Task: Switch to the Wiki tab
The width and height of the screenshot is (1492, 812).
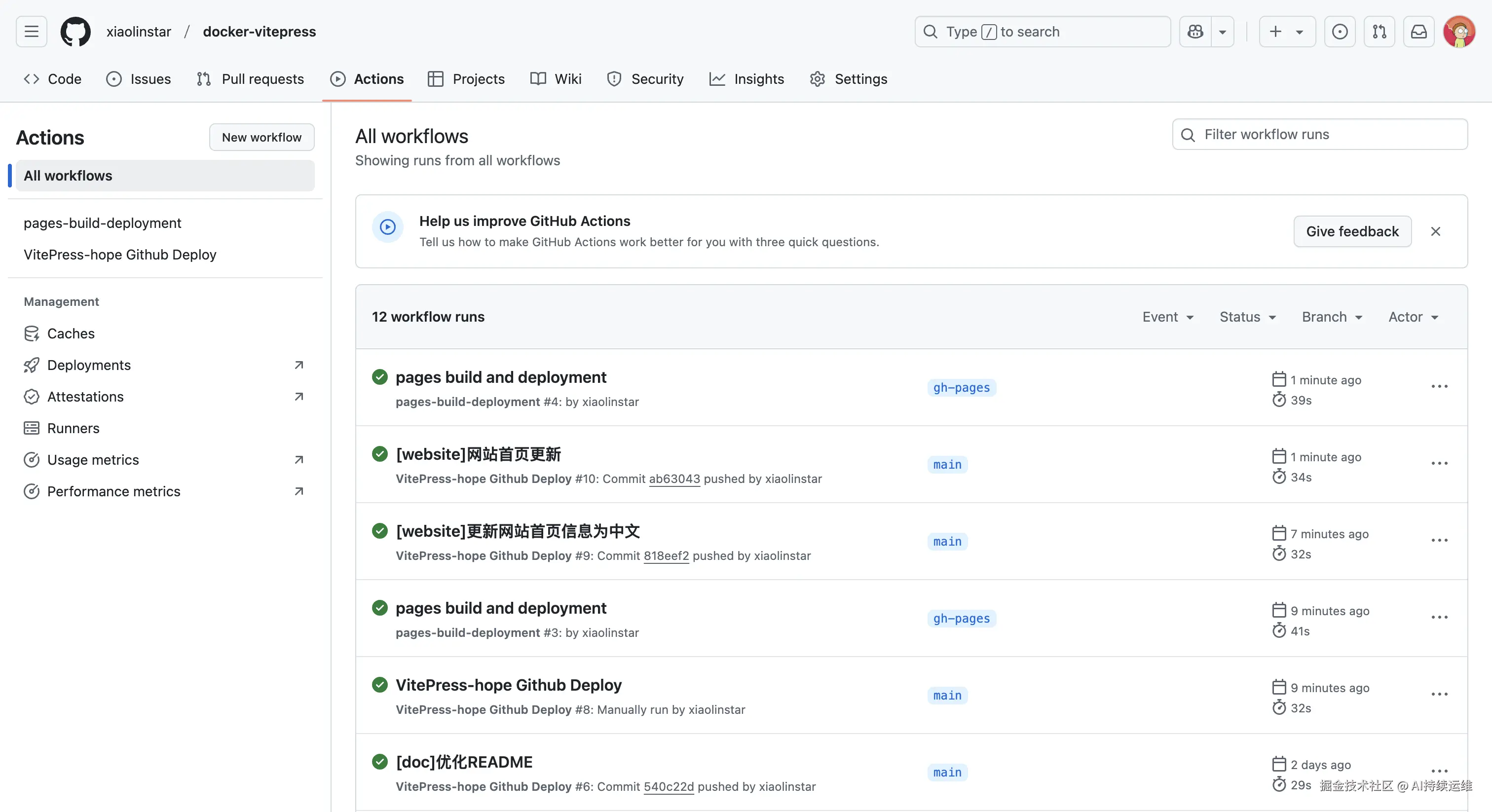Action: [x=555, y=79]
